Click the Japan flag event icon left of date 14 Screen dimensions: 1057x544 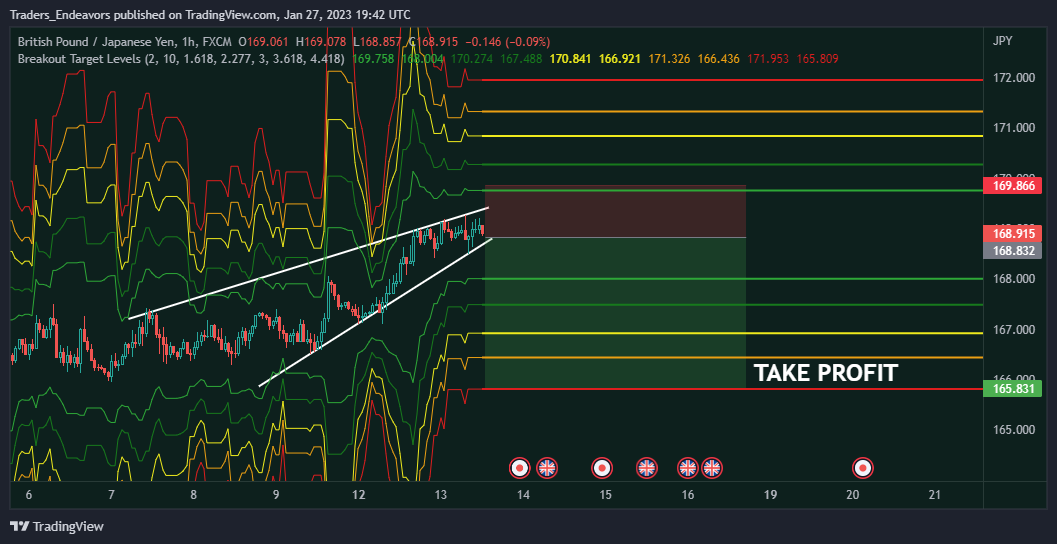[x=518, y=467]
